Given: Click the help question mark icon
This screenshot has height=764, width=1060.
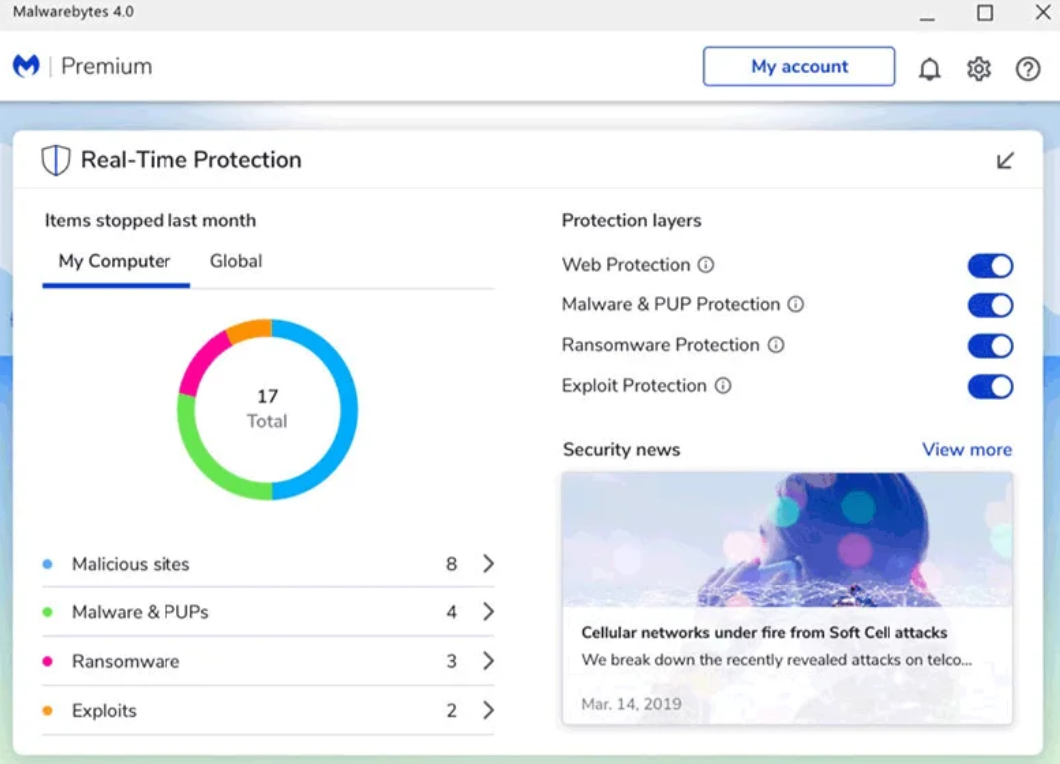Looking at the screenshot, I should point(1028,69).
